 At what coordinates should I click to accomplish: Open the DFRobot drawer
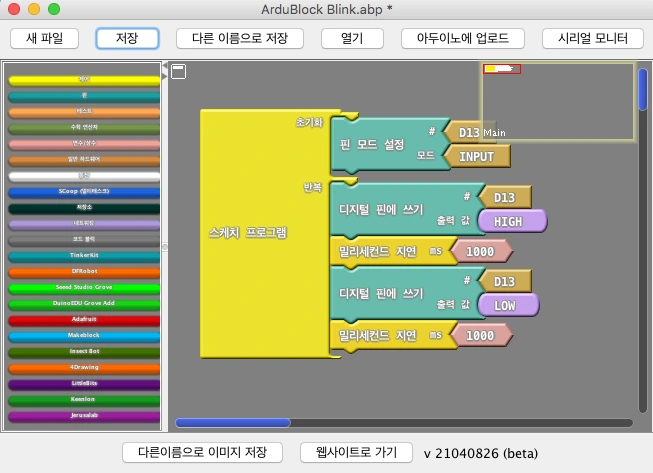point(84,271)
